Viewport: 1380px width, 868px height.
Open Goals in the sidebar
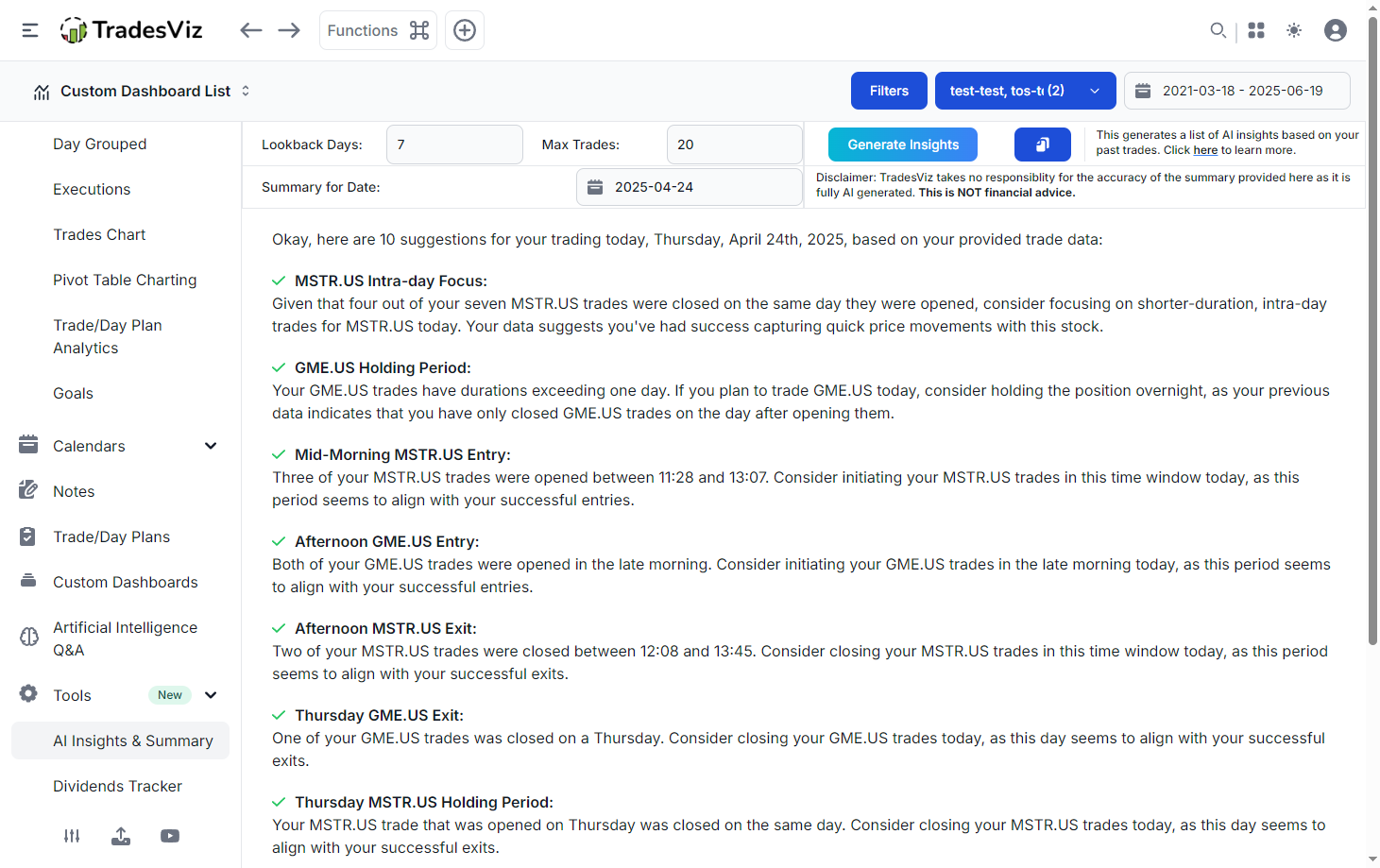tap(73, 393)
